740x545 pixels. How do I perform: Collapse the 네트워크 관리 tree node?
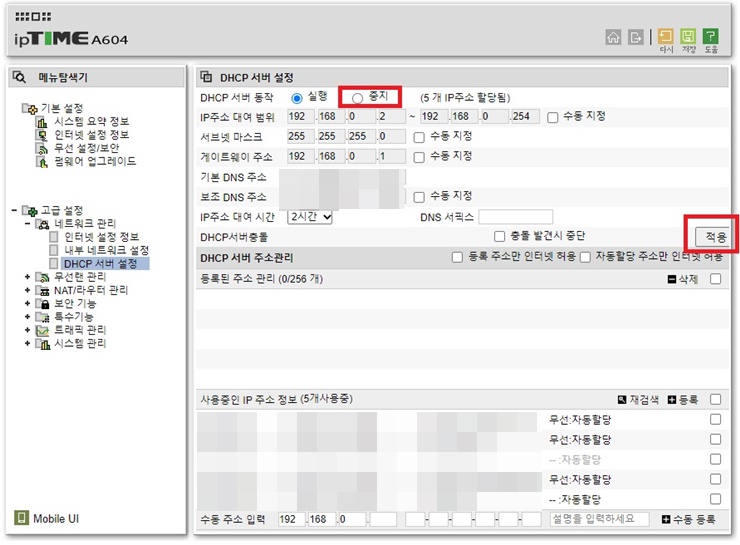27,224
